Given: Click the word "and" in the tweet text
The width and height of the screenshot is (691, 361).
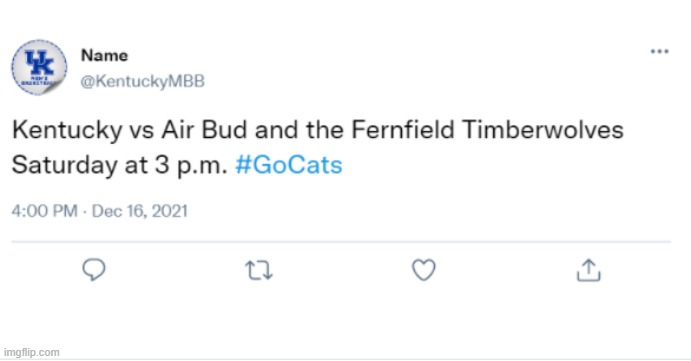Looking at the screenshot, I should 276,130.
